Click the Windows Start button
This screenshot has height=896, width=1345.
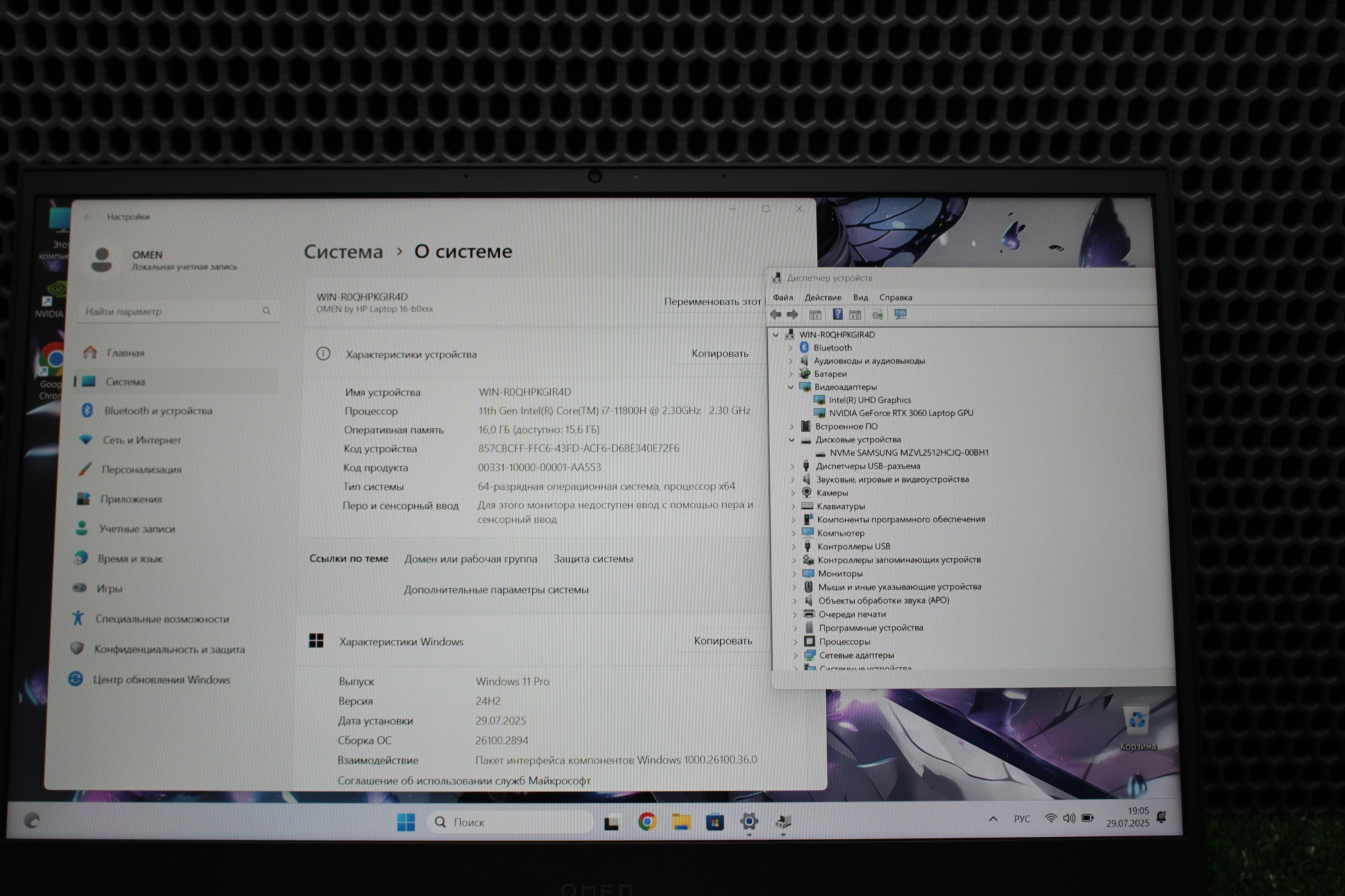coord(406,821)
